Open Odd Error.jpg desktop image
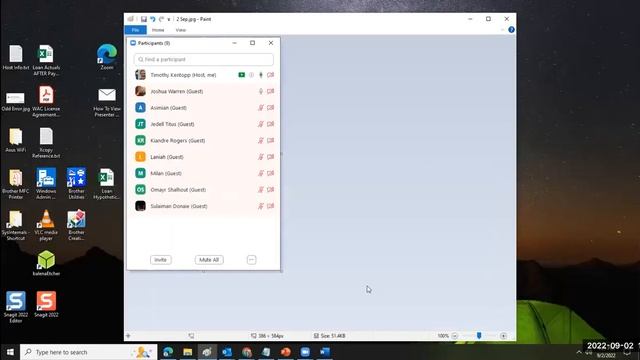The height and width of the screenshot is (360, 640). pyautogui.click(x=16, y=101)
